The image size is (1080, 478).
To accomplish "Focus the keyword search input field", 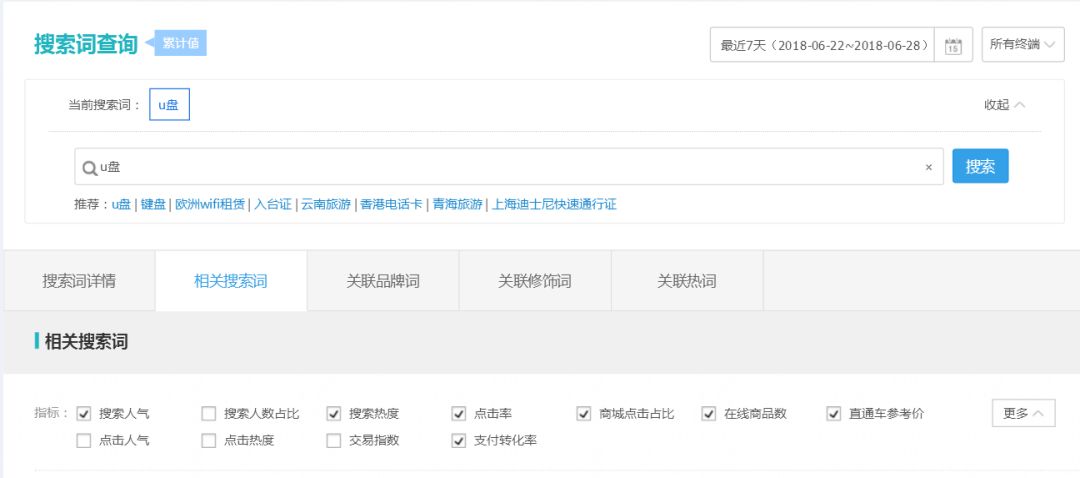I will [x=509, y=166].
